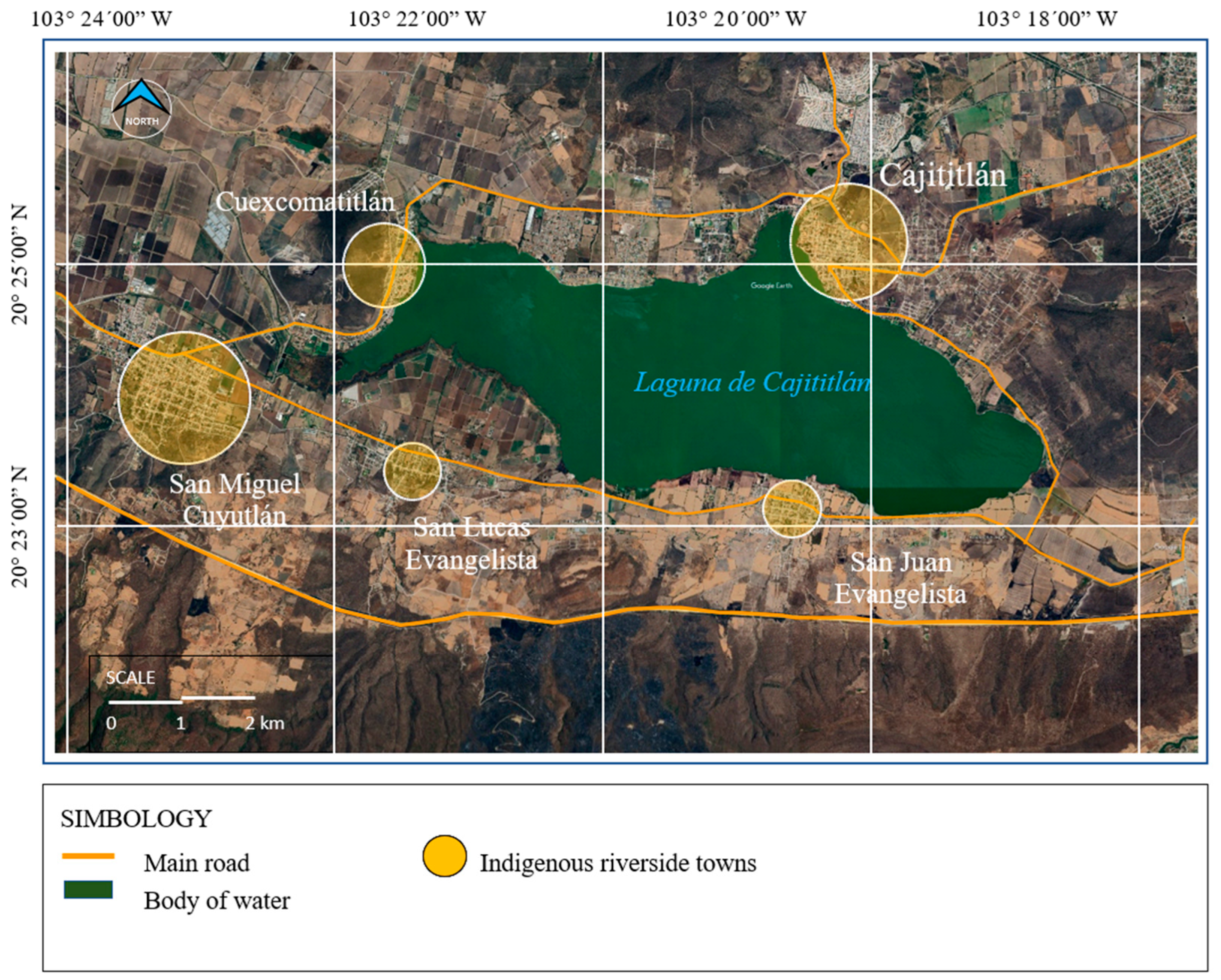1221x980 pixels.
Task: Click the 103° 20´00" W longitude label
Action: pos(735,19)
